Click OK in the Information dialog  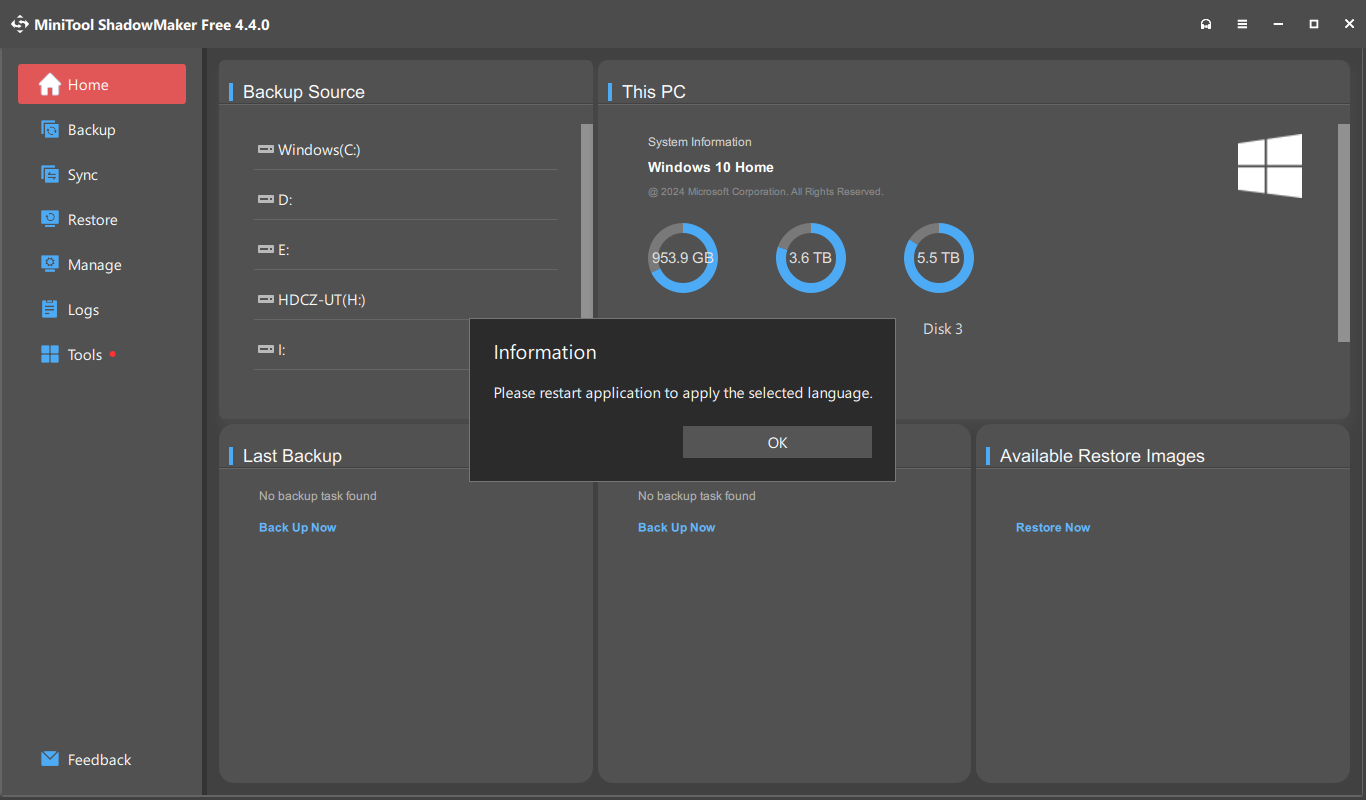[777, 442]
